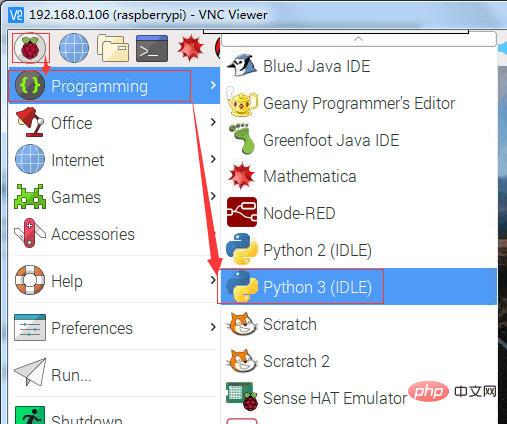Expand the Office submenu arrow

pos(213,122)
